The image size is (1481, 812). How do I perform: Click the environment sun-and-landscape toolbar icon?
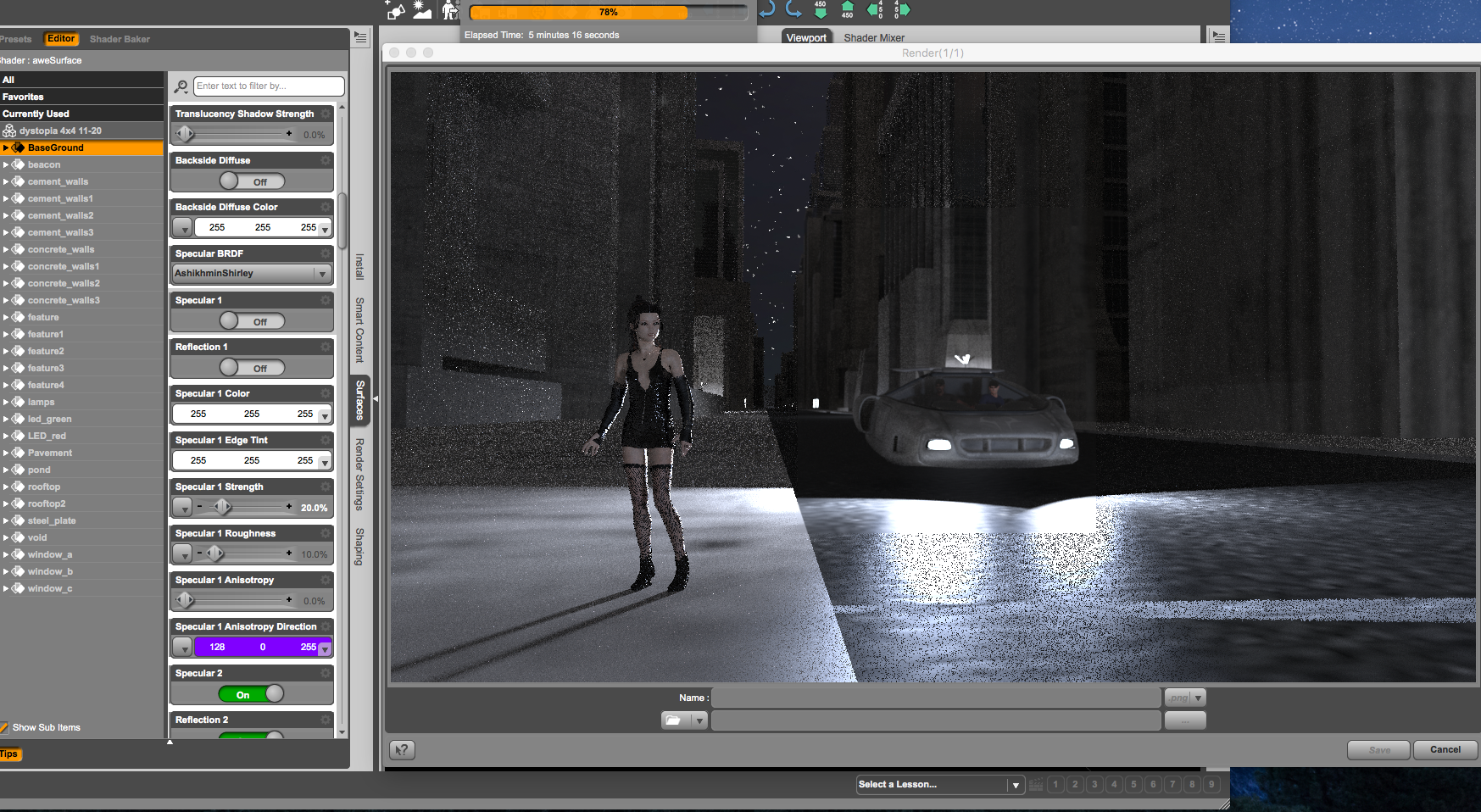422,9
